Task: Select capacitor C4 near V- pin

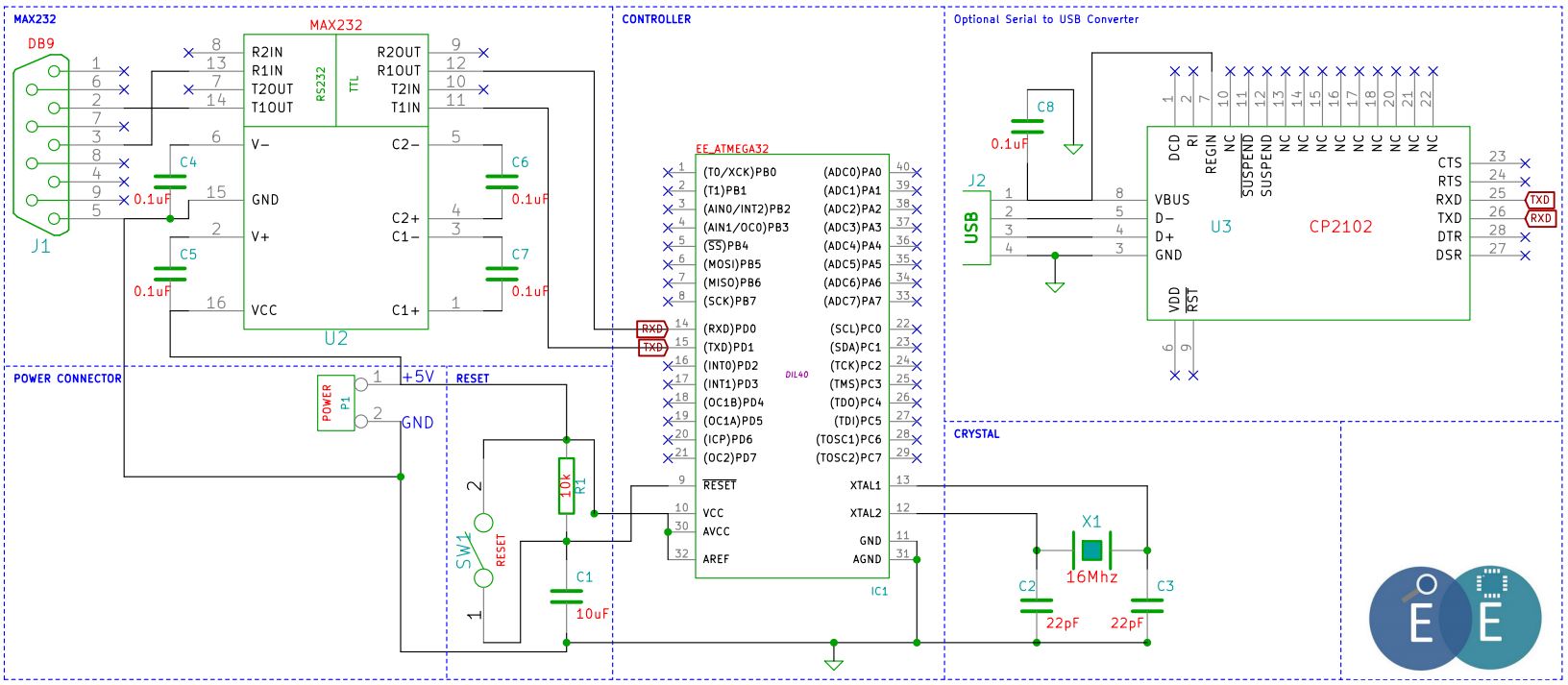Action: point(170,182)
